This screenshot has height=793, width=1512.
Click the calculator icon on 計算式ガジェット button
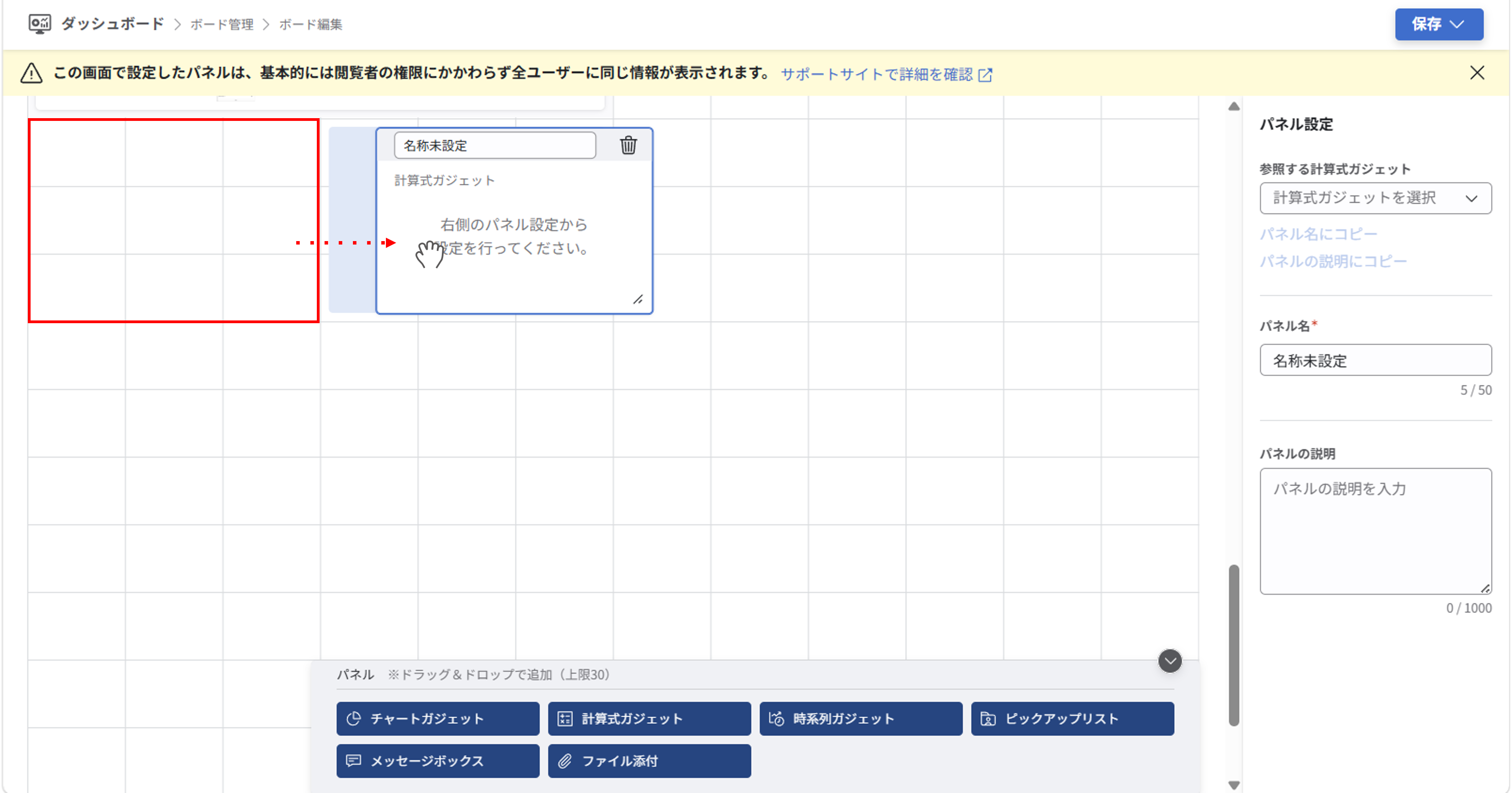(x=565, y=718)
